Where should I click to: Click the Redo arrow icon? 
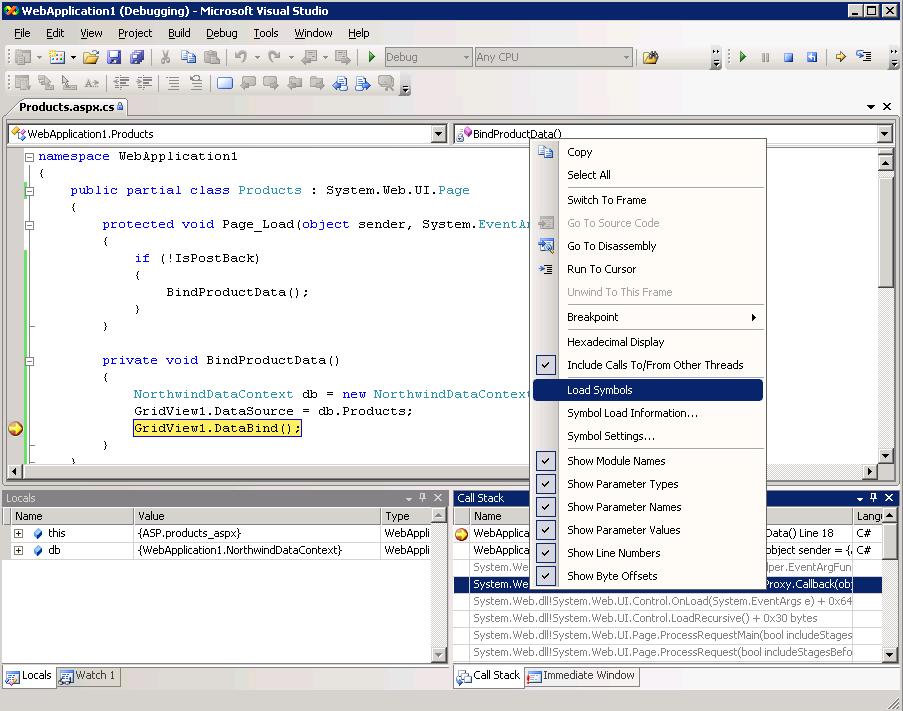tap(275, 57)
